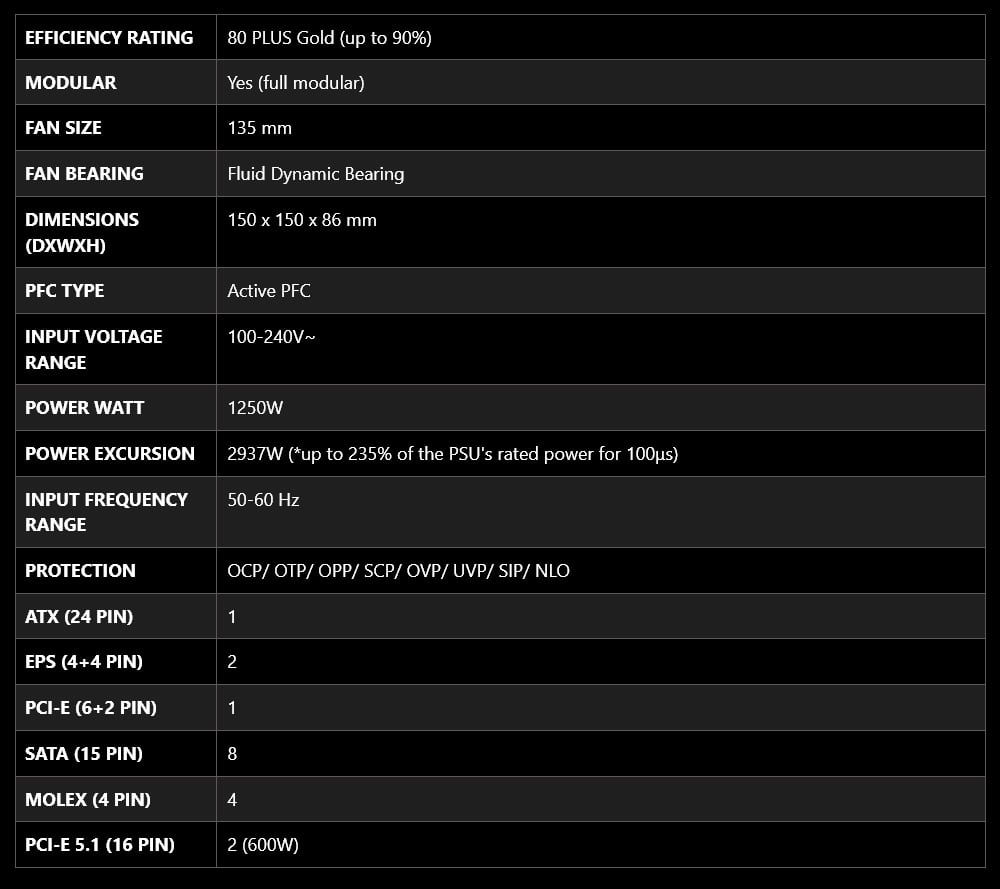The image size is (1000, 889).
Task: Click the EFFICIENCY RATING row label
Action: click(109, 38)
